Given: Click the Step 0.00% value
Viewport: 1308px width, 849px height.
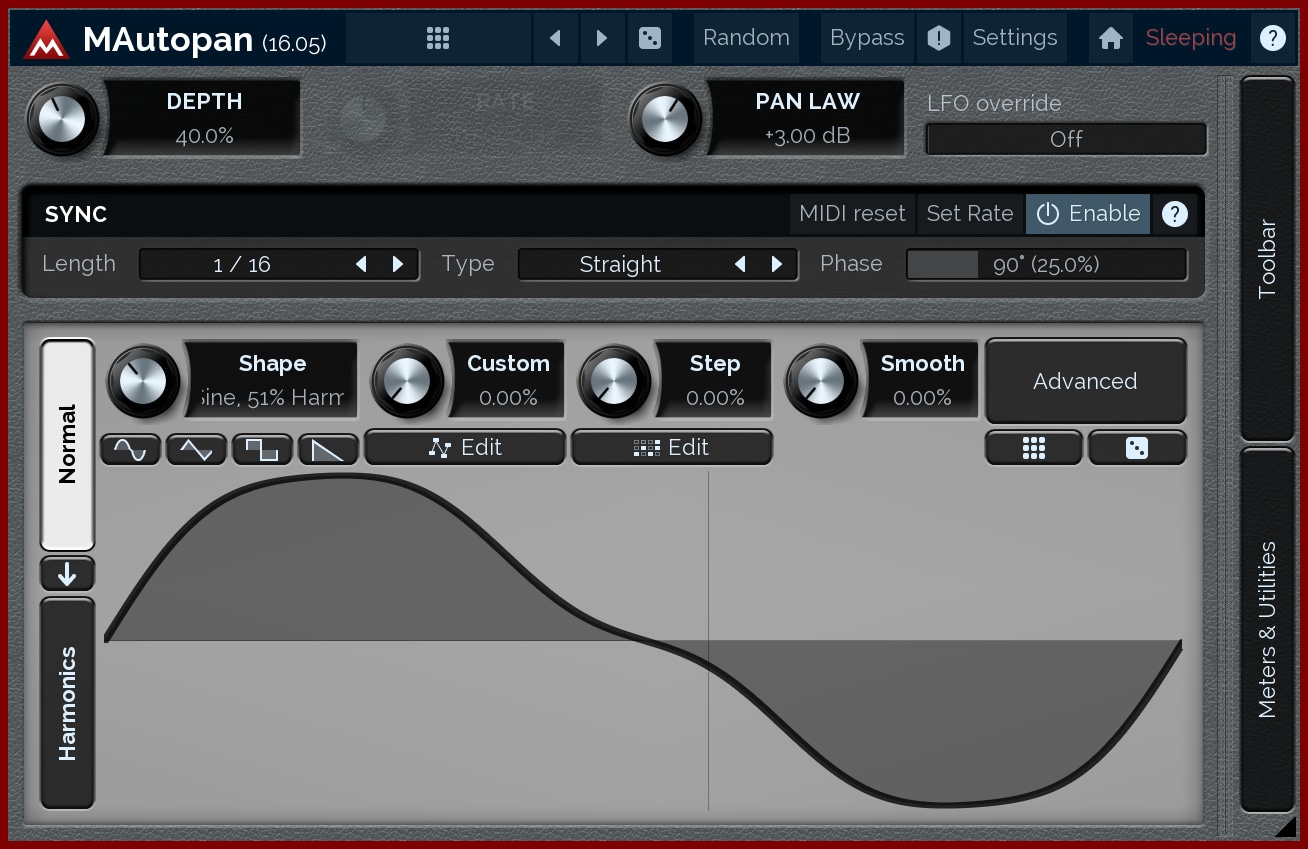Looking at the screenshot, I should click(715, 398).
